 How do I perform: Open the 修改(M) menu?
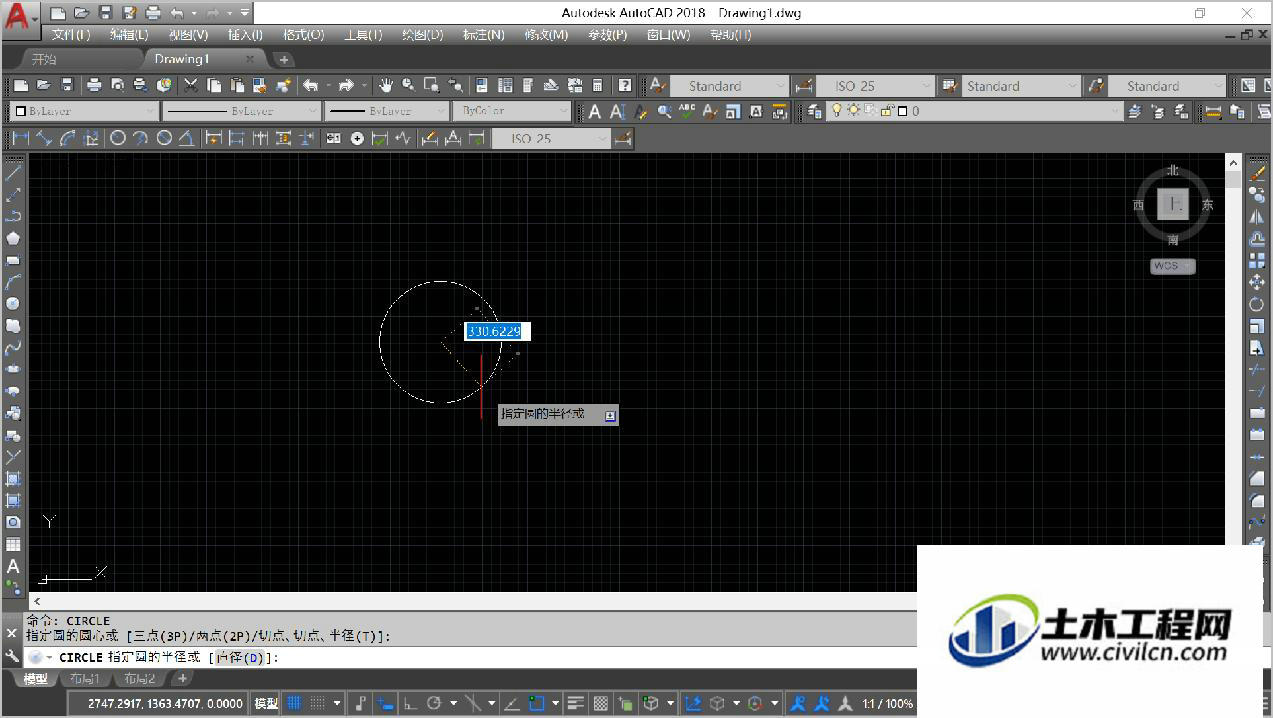(x=547, y=34)
